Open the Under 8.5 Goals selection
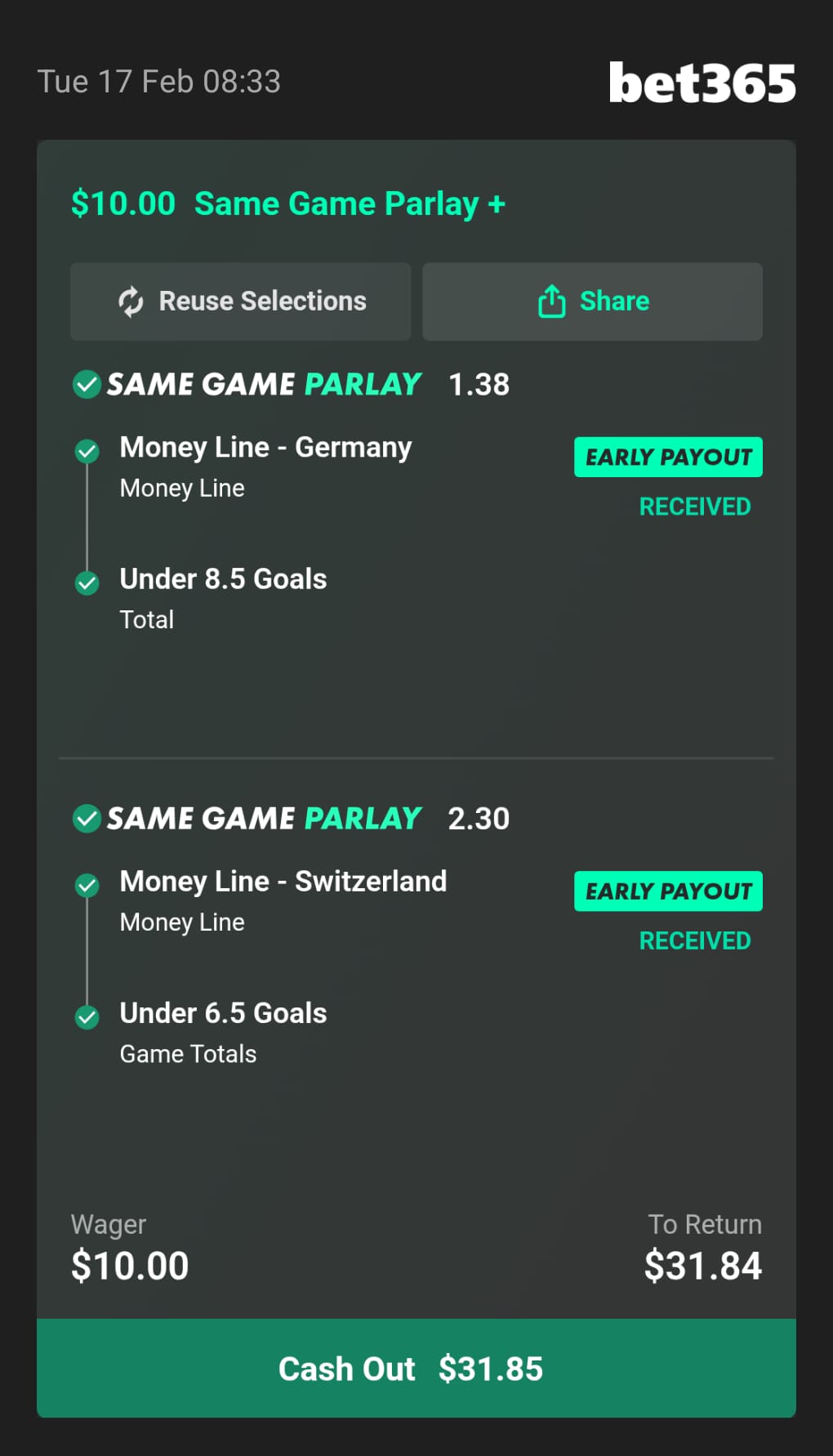The width and height of the screenshot is (833, 1456). pos(223,579)
